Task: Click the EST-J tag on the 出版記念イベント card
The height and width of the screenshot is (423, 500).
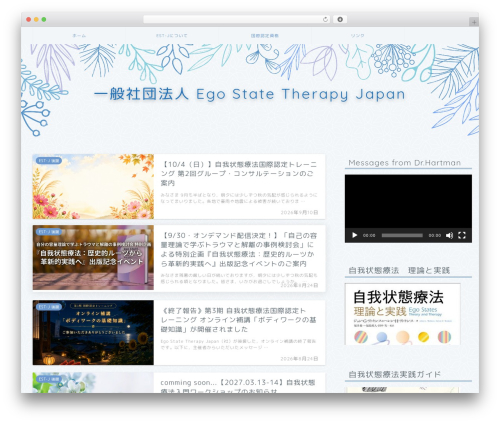Action: point(49,232)
